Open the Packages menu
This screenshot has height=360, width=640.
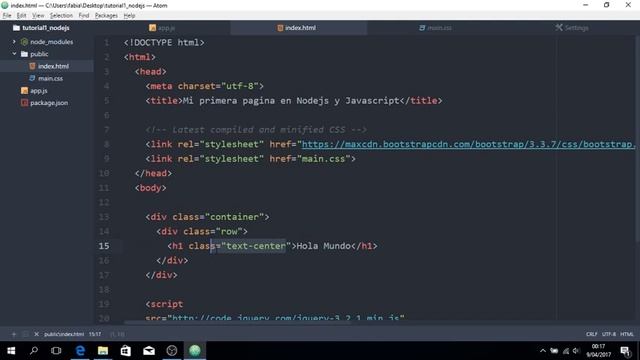(x=106, y=16)
